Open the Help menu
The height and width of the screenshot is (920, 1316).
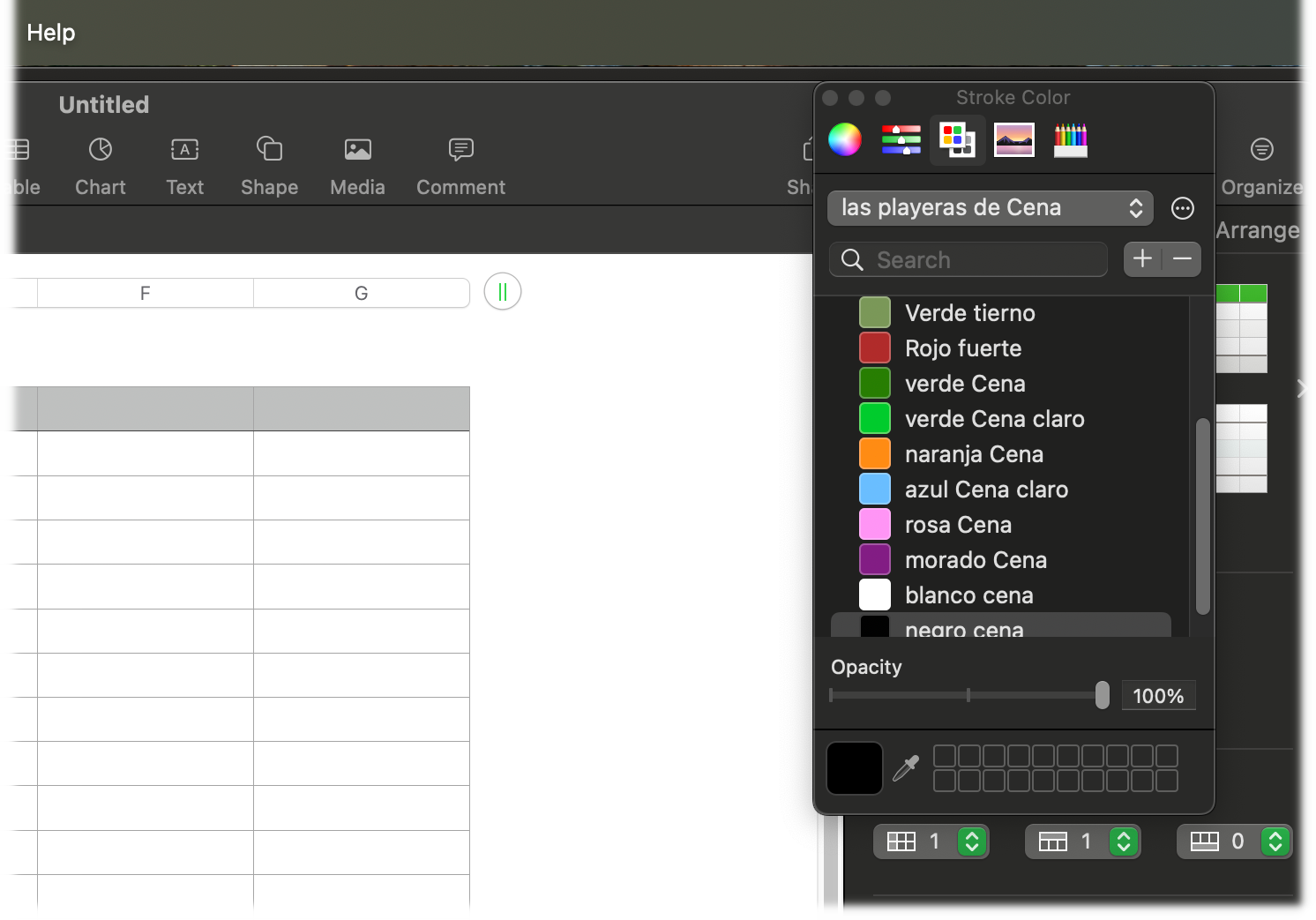pyautogui.click(x=51, y=33)
